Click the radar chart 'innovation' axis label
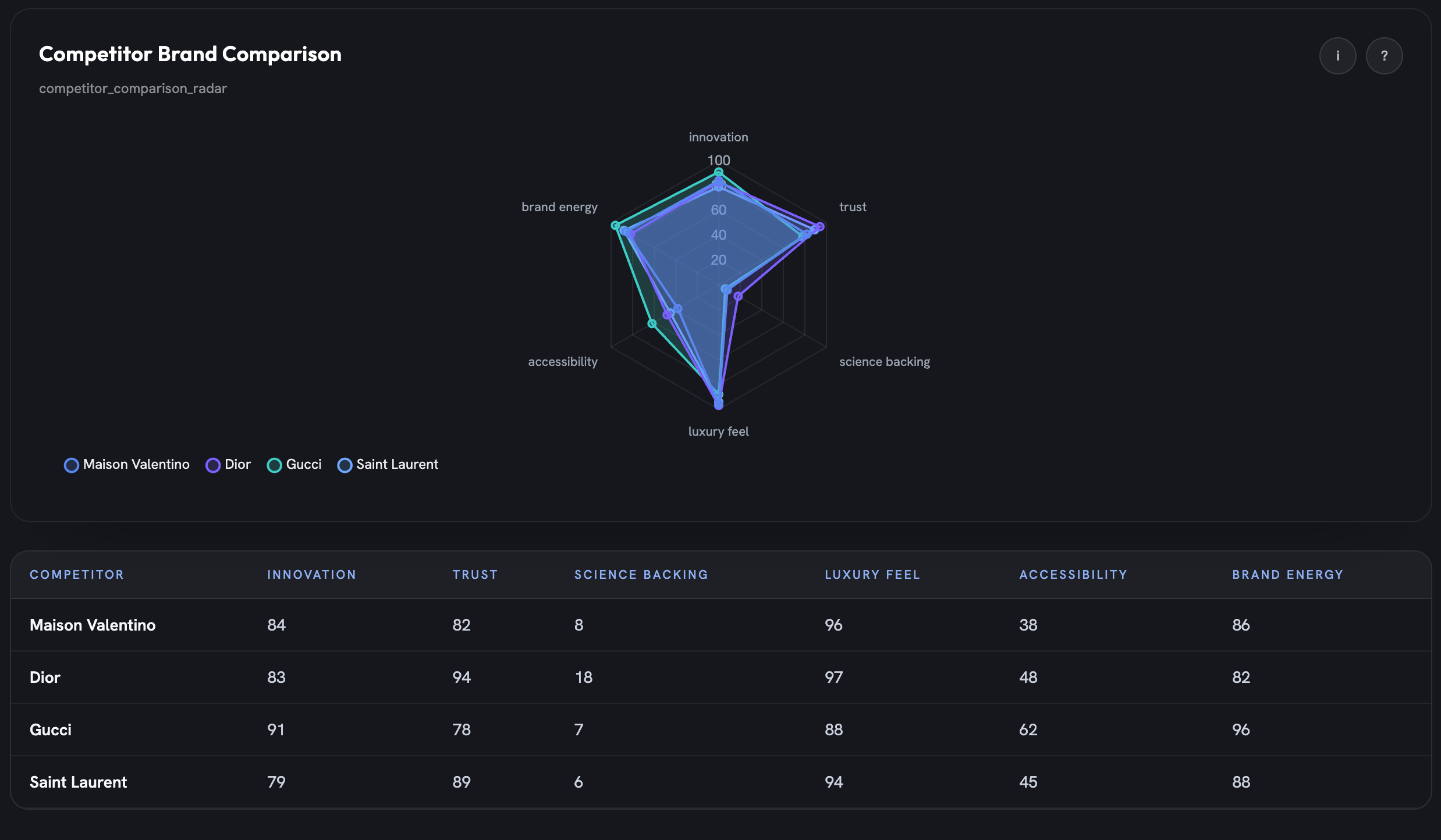1441x840 pixels. click(718, 137)
